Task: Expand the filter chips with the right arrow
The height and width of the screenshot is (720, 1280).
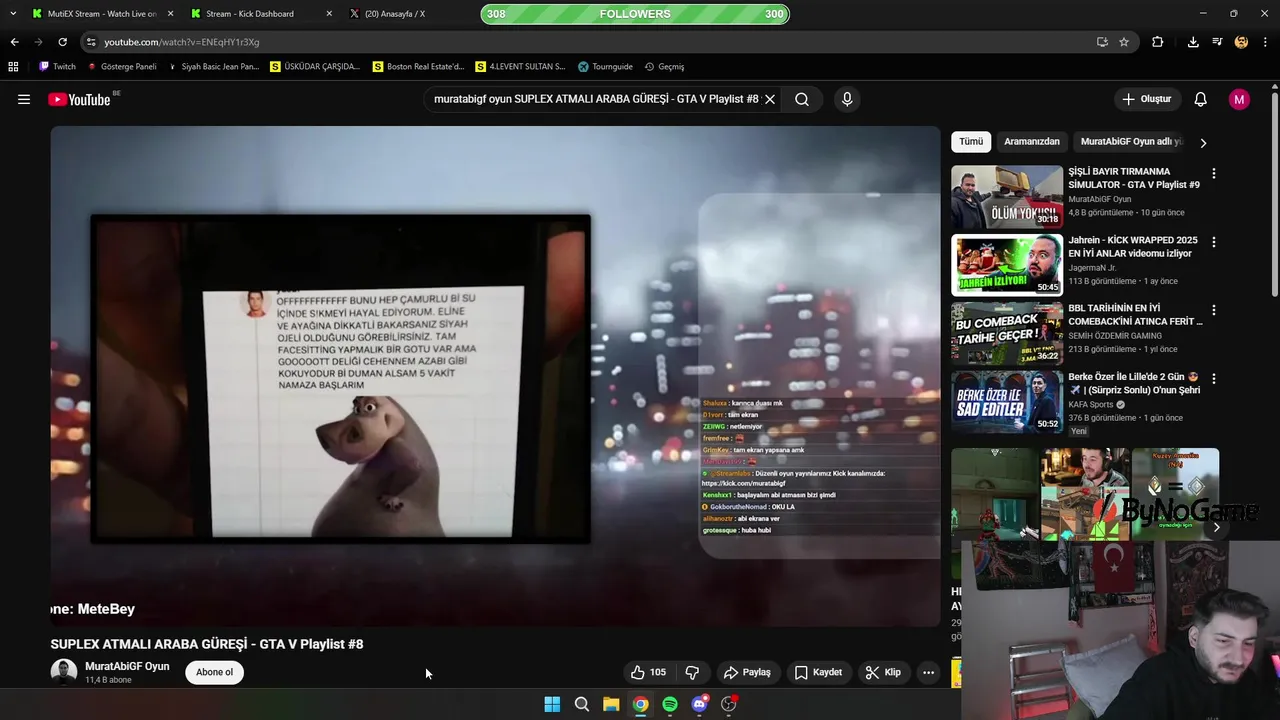Action: coord(1203,142)
